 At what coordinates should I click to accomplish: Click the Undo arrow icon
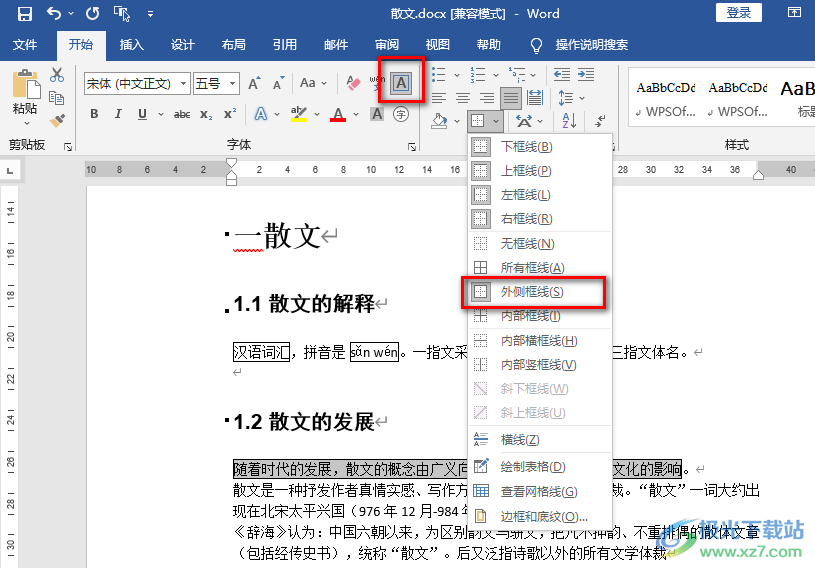[x=54, y=13]
